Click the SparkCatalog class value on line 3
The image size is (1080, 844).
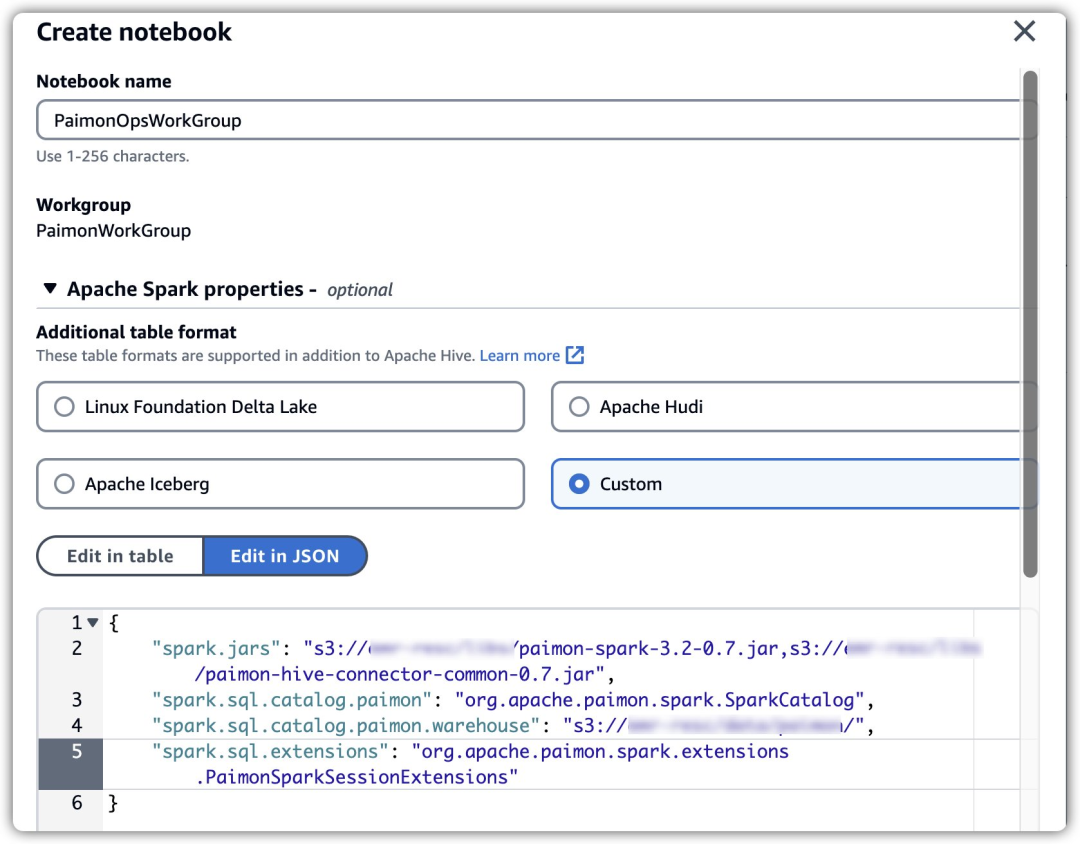(659, 700)
